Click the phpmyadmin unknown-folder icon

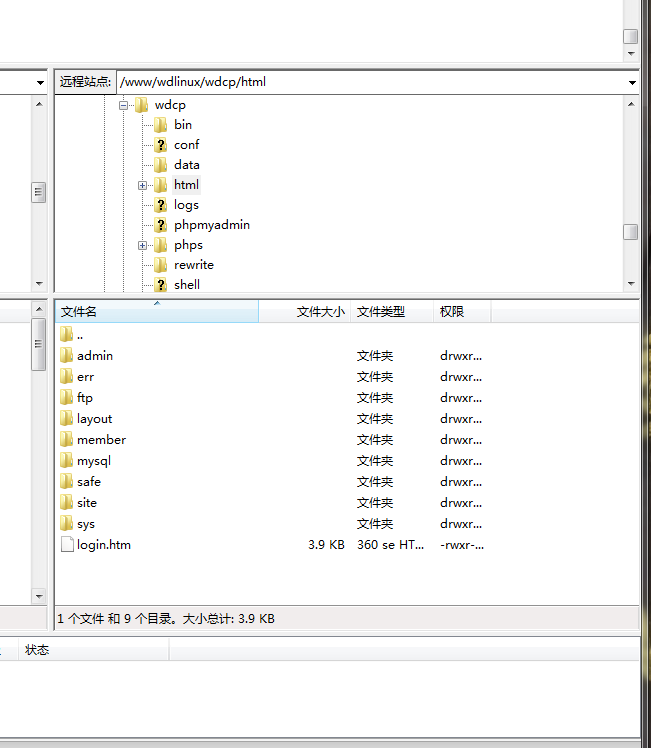tap(161, 225)
